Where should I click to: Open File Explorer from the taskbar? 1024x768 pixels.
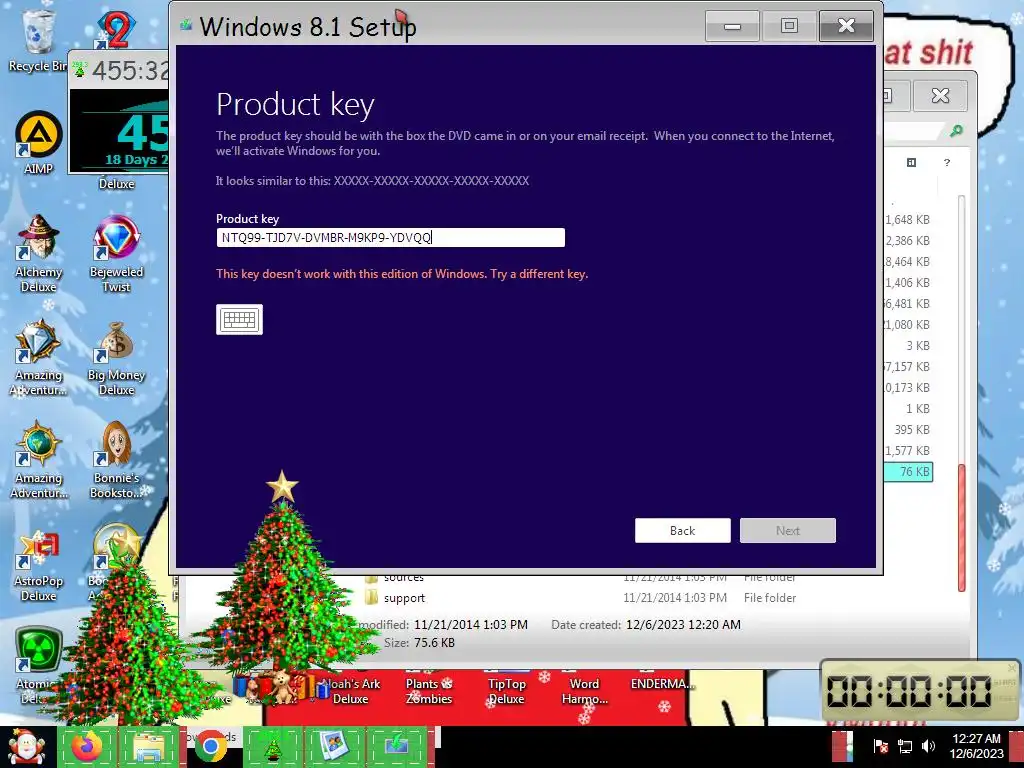pos(149,747)
